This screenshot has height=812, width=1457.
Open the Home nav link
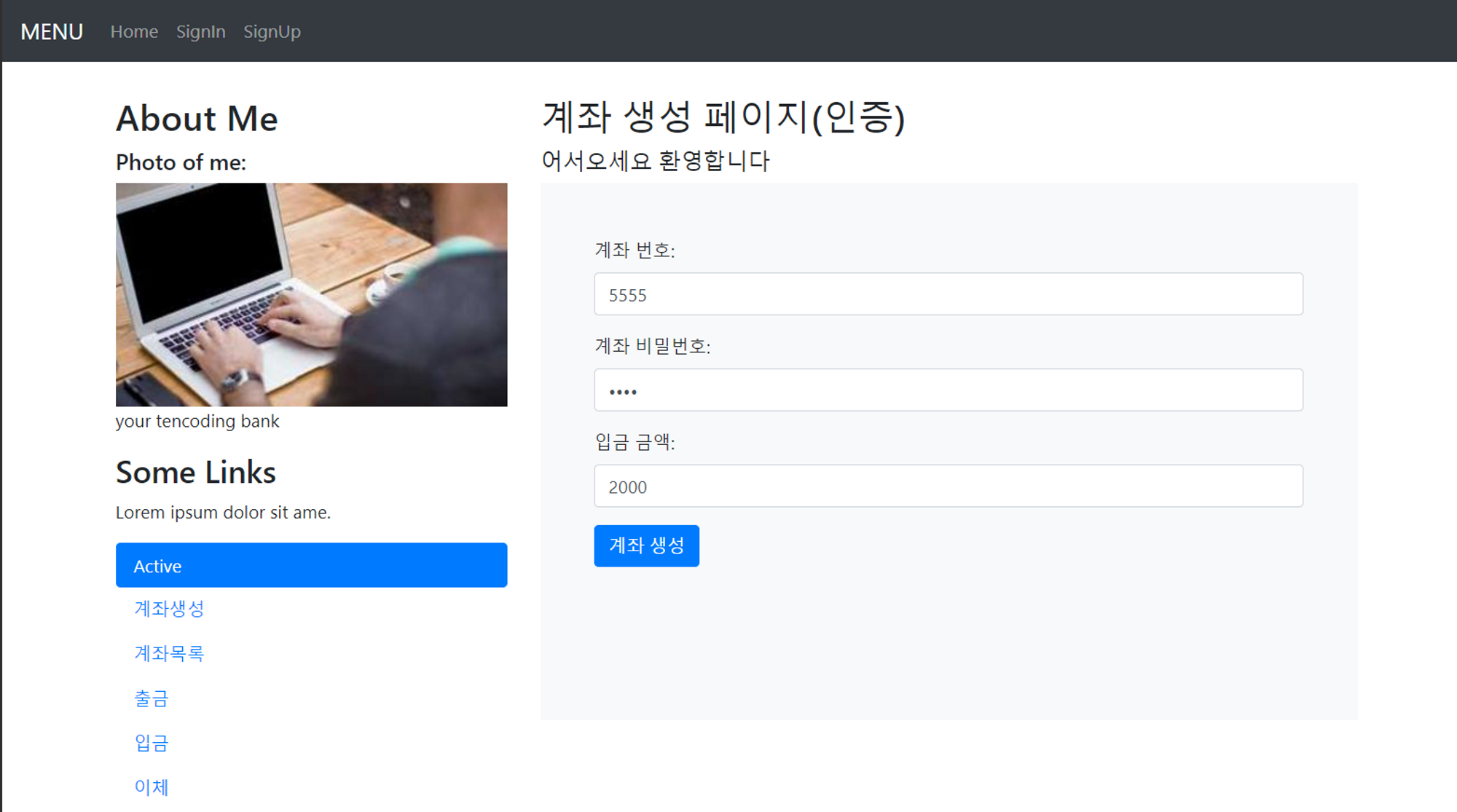[x=134, y=31]
